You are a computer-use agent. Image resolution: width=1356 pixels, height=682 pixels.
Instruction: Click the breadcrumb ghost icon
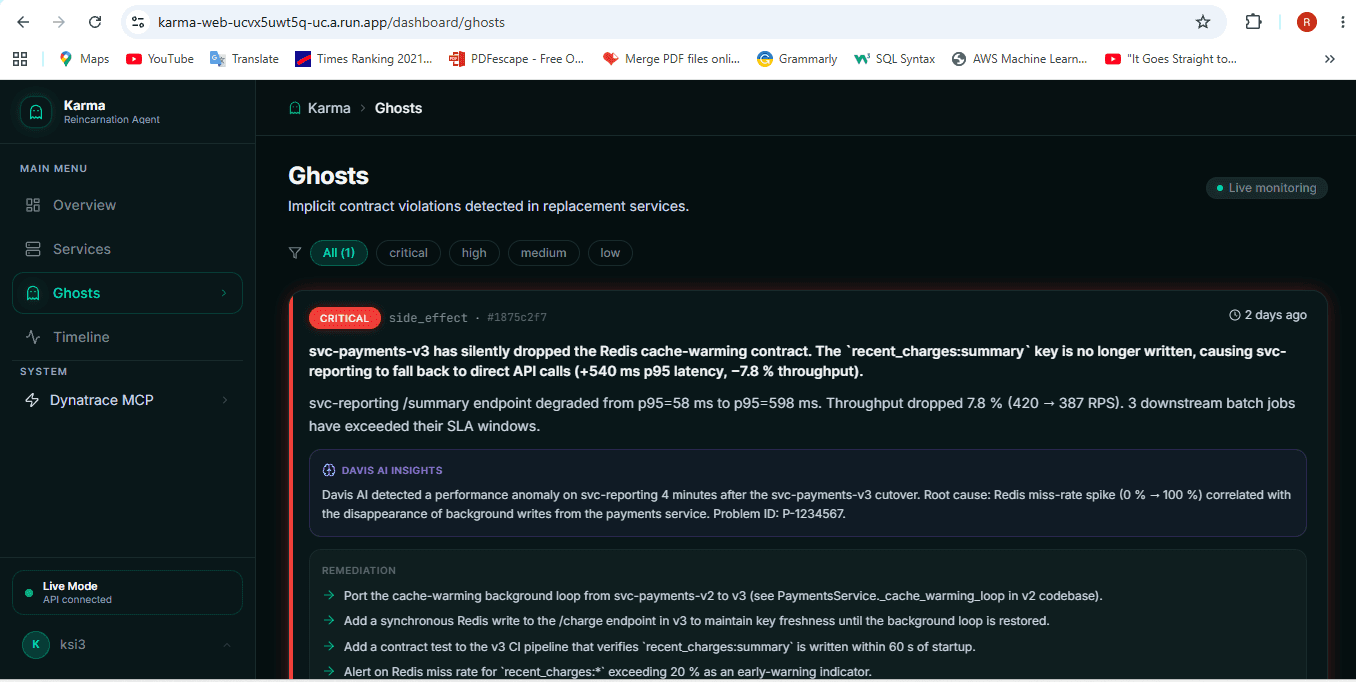coord(295,108)
